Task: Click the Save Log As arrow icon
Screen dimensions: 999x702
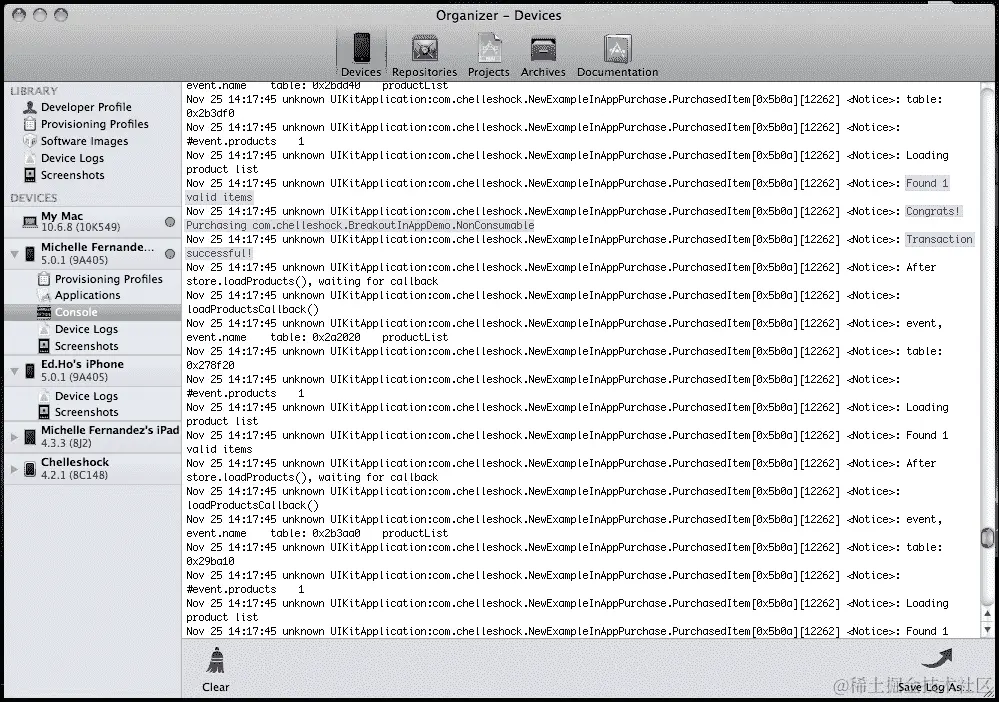Action: [x=936, y=661]
